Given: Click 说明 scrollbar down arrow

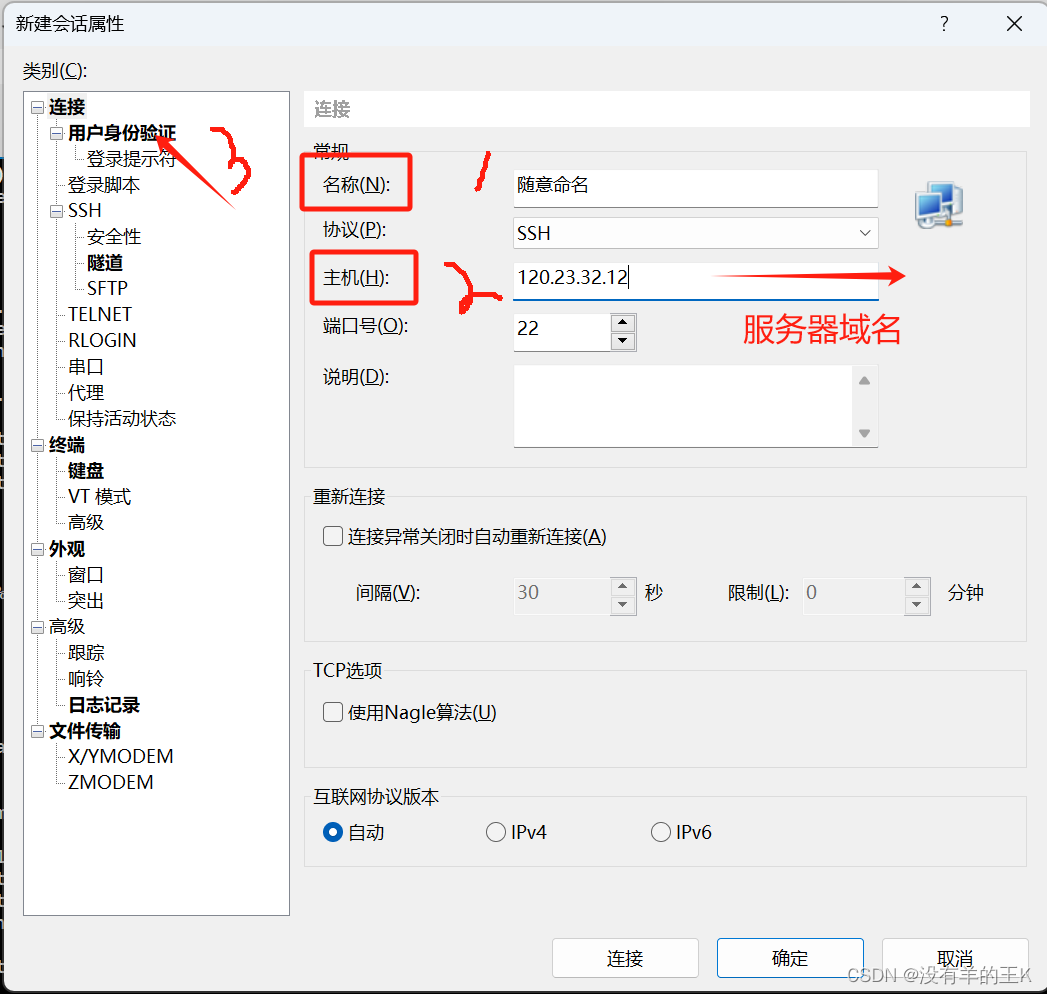Looking at the screenshot, I should coord(865,433).
